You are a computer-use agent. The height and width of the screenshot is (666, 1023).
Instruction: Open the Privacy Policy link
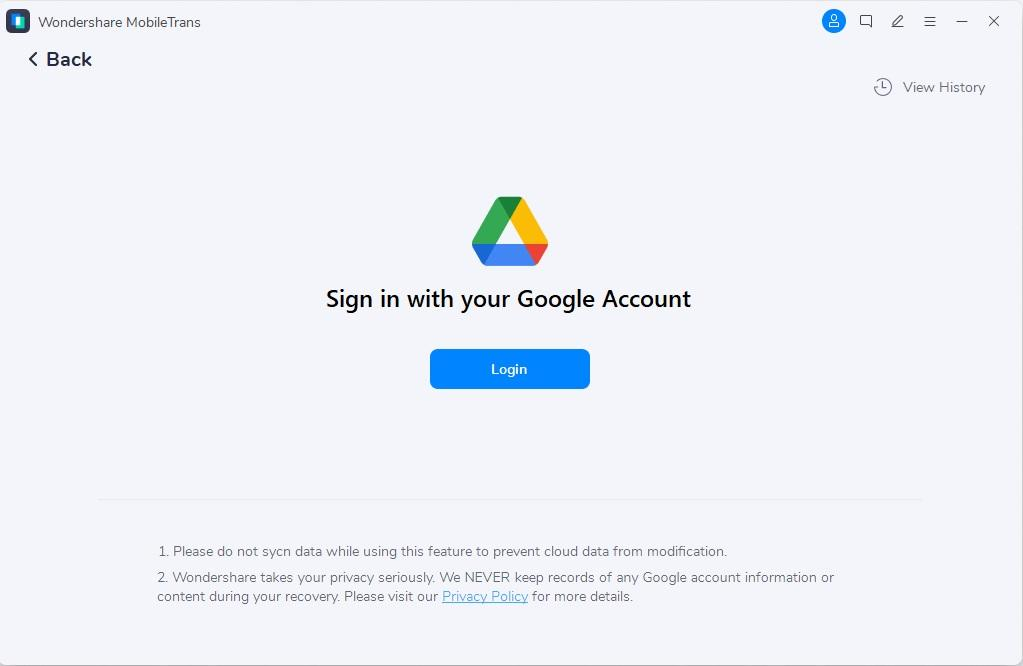coord(484,596)
